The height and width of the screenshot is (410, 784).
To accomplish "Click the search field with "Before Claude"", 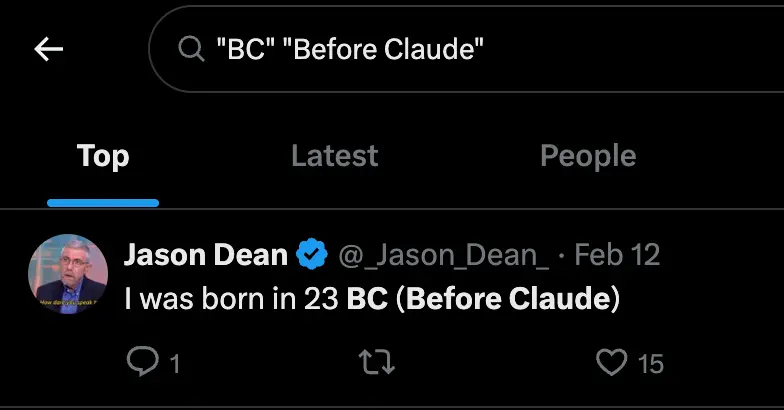I will point(466,49).
